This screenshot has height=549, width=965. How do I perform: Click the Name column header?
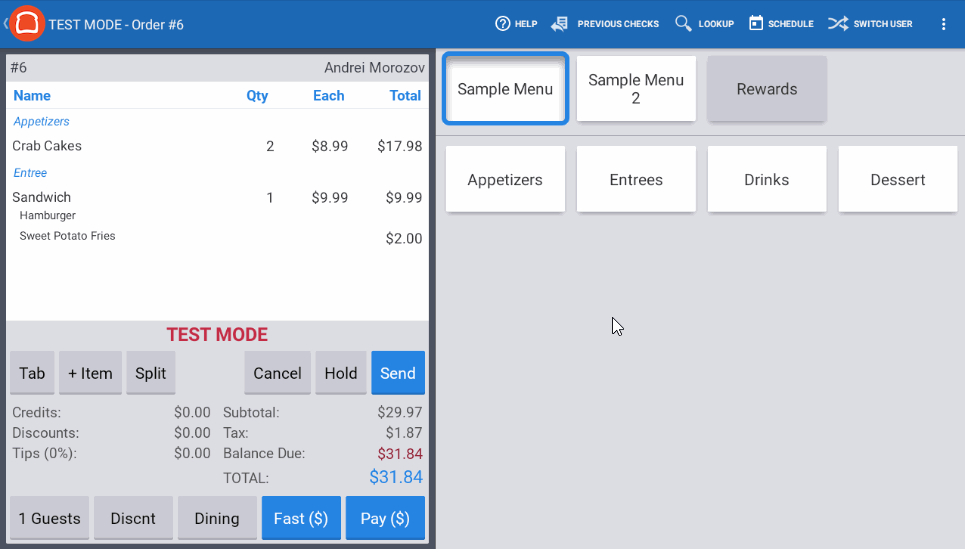coord(32,95)
